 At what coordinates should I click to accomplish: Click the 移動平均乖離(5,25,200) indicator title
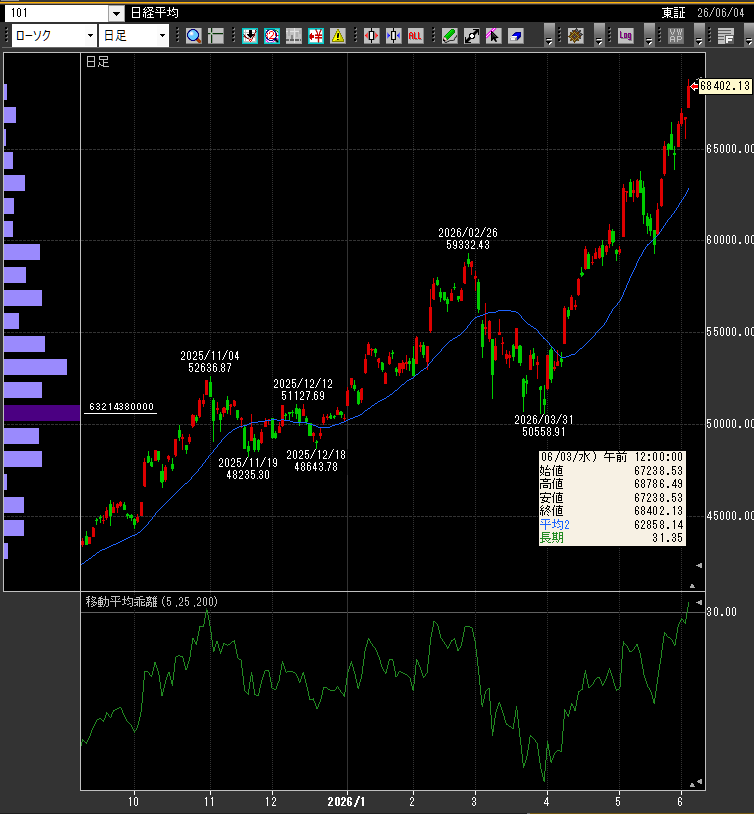pyautogui.click(x=152, y=602)
